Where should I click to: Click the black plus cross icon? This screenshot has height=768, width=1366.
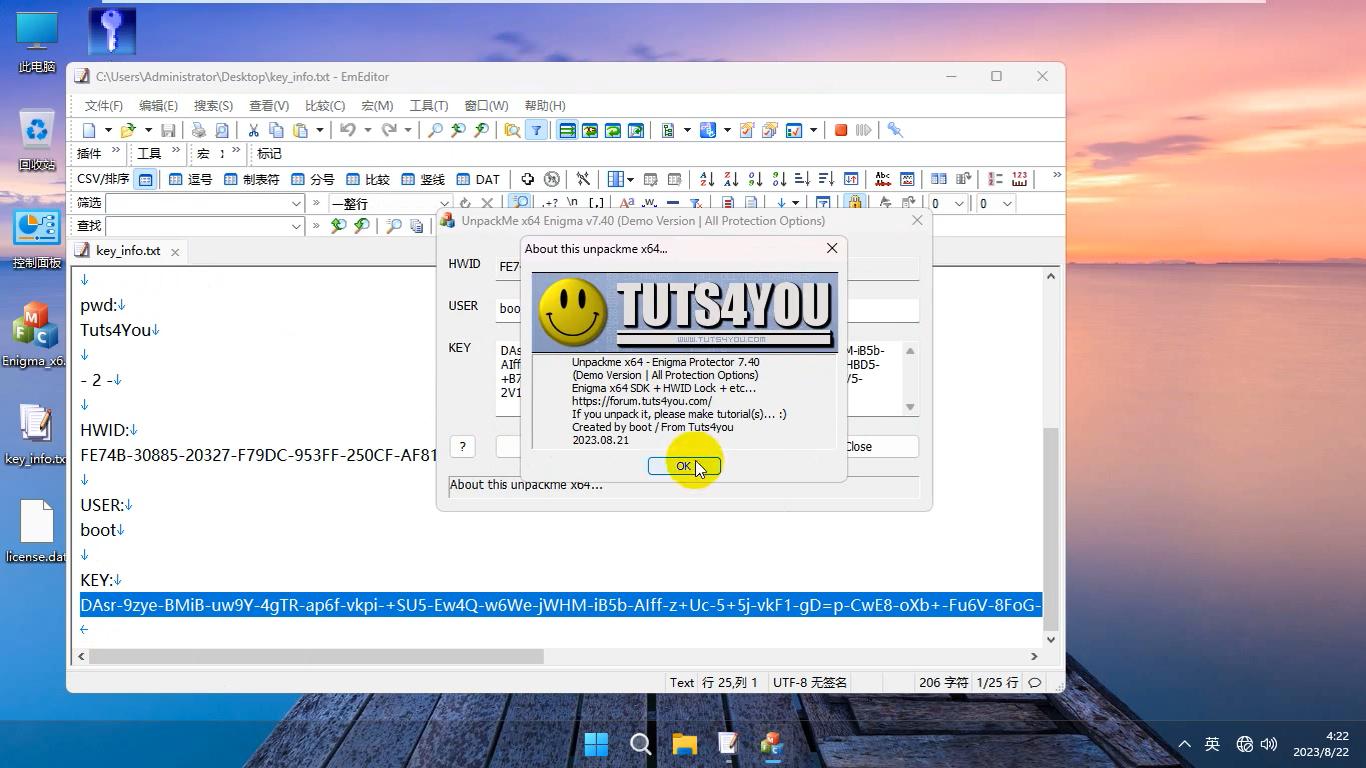click(x=527, y=179)
